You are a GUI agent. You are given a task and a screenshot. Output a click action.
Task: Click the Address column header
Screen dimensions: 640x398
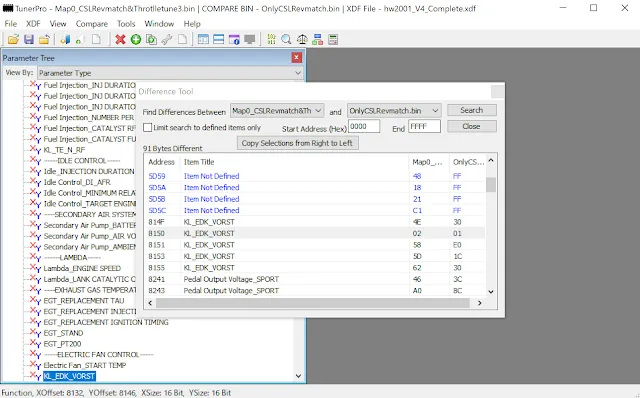point(162,162)
